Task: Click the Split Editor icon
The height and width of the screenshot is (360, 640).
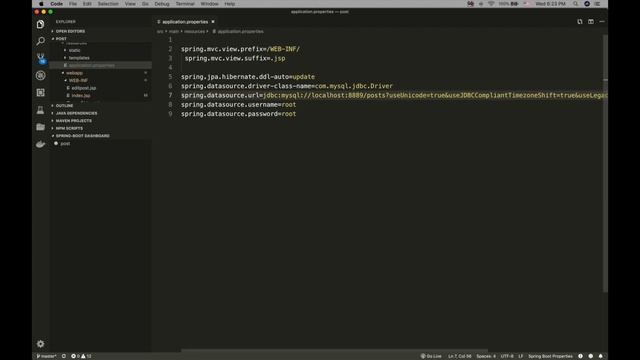Action: coord(591,22)
